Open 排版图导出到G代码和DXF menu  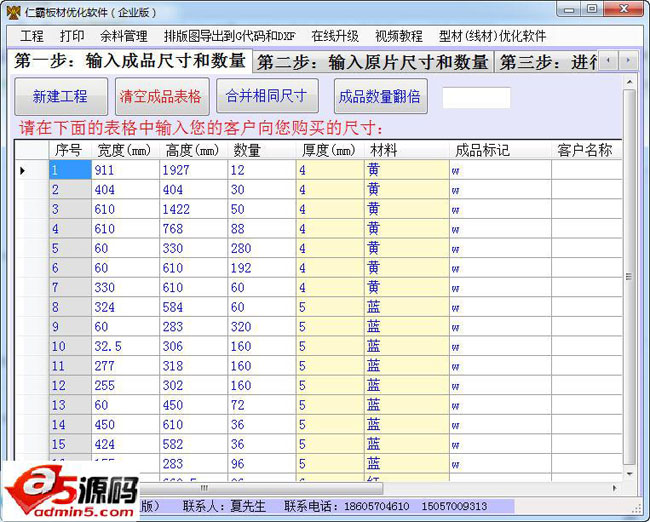pos(229,36)
